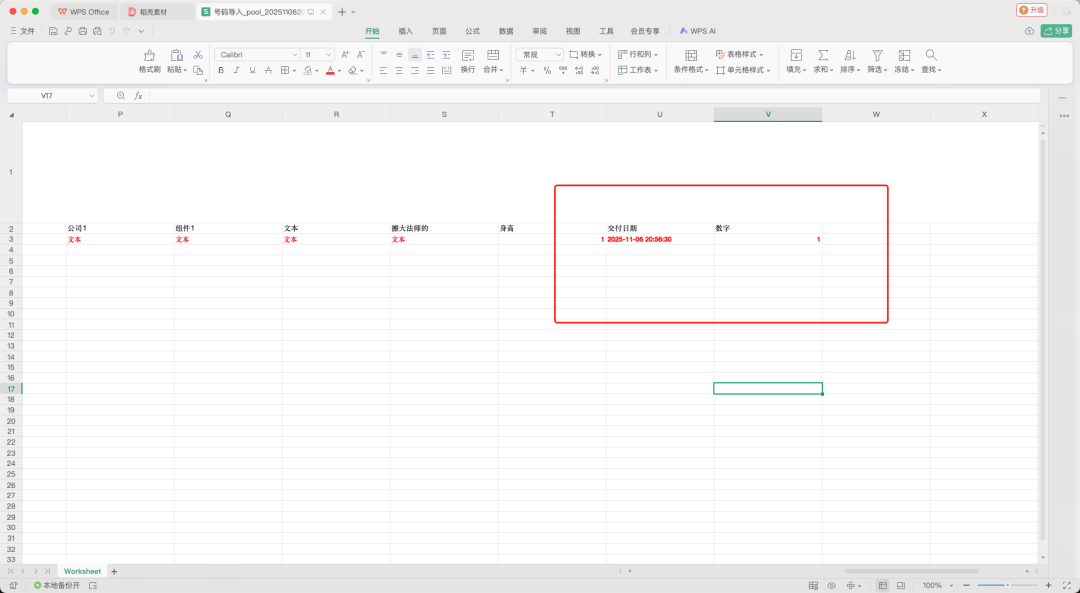Switch to the Insert (插入) ribbon tab
The image size is (1080, 593).
click(405, 31)
